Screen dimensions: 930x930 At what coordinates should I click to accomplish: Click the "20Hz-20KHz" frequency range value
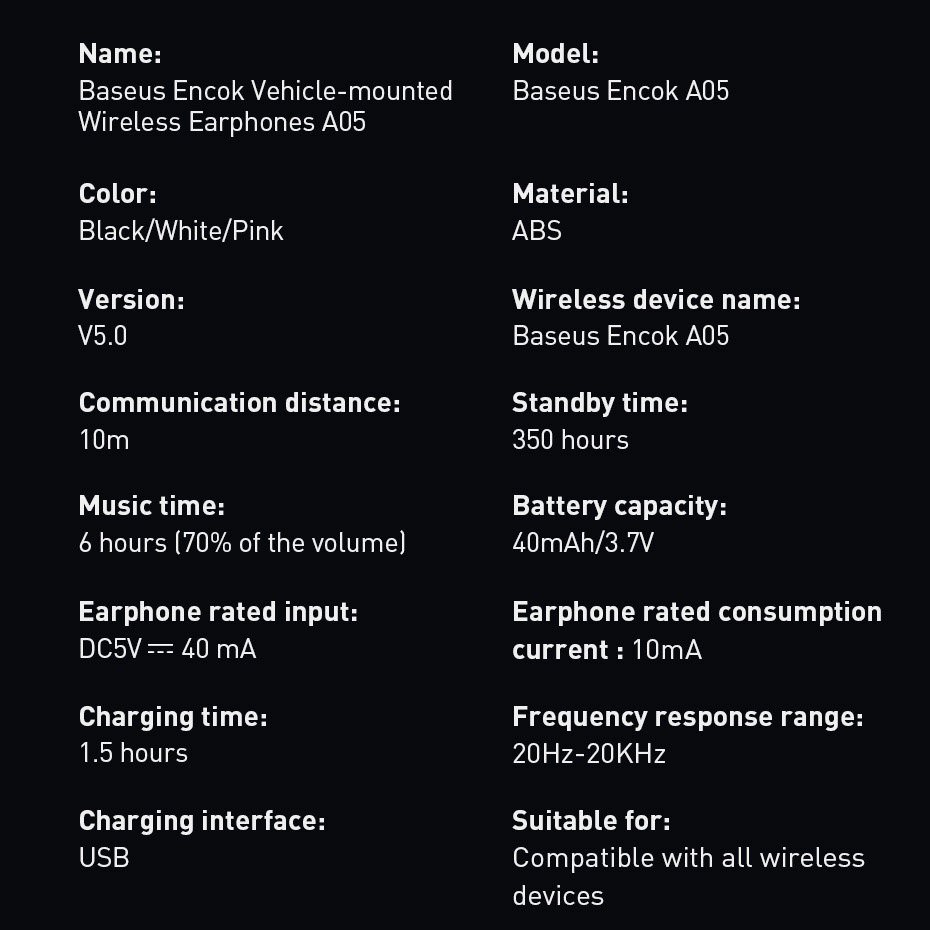click(x=589, y=753)
